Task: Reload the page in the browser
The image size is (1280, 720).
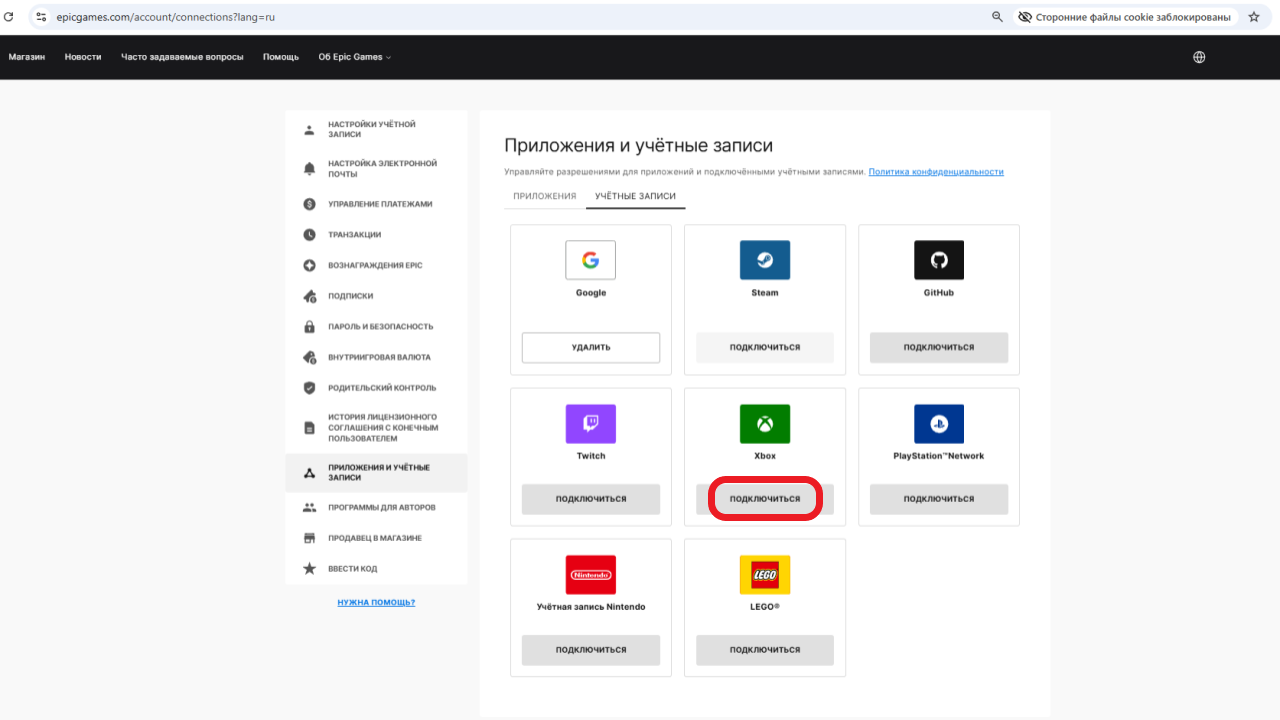Action: [x=9, y=17]
